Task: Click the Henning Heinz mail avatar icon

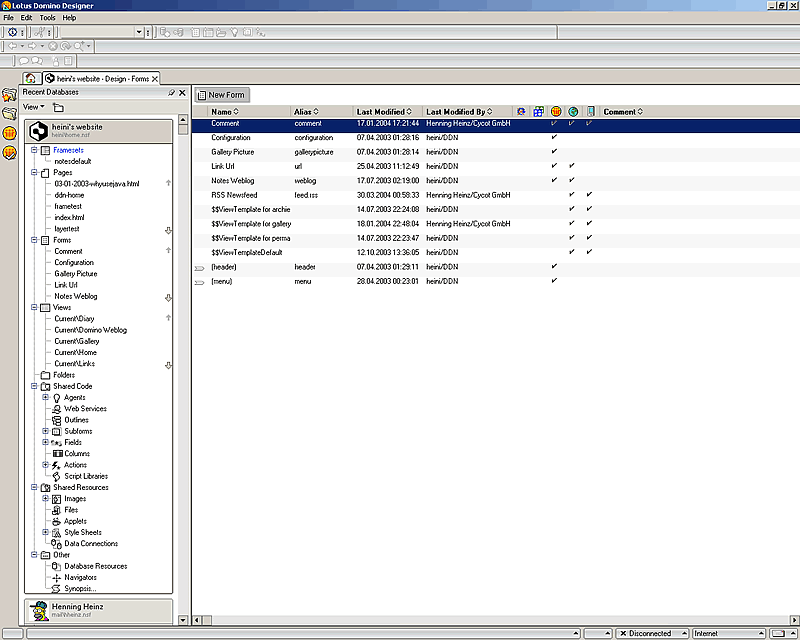Action: [x=39, y=610]
